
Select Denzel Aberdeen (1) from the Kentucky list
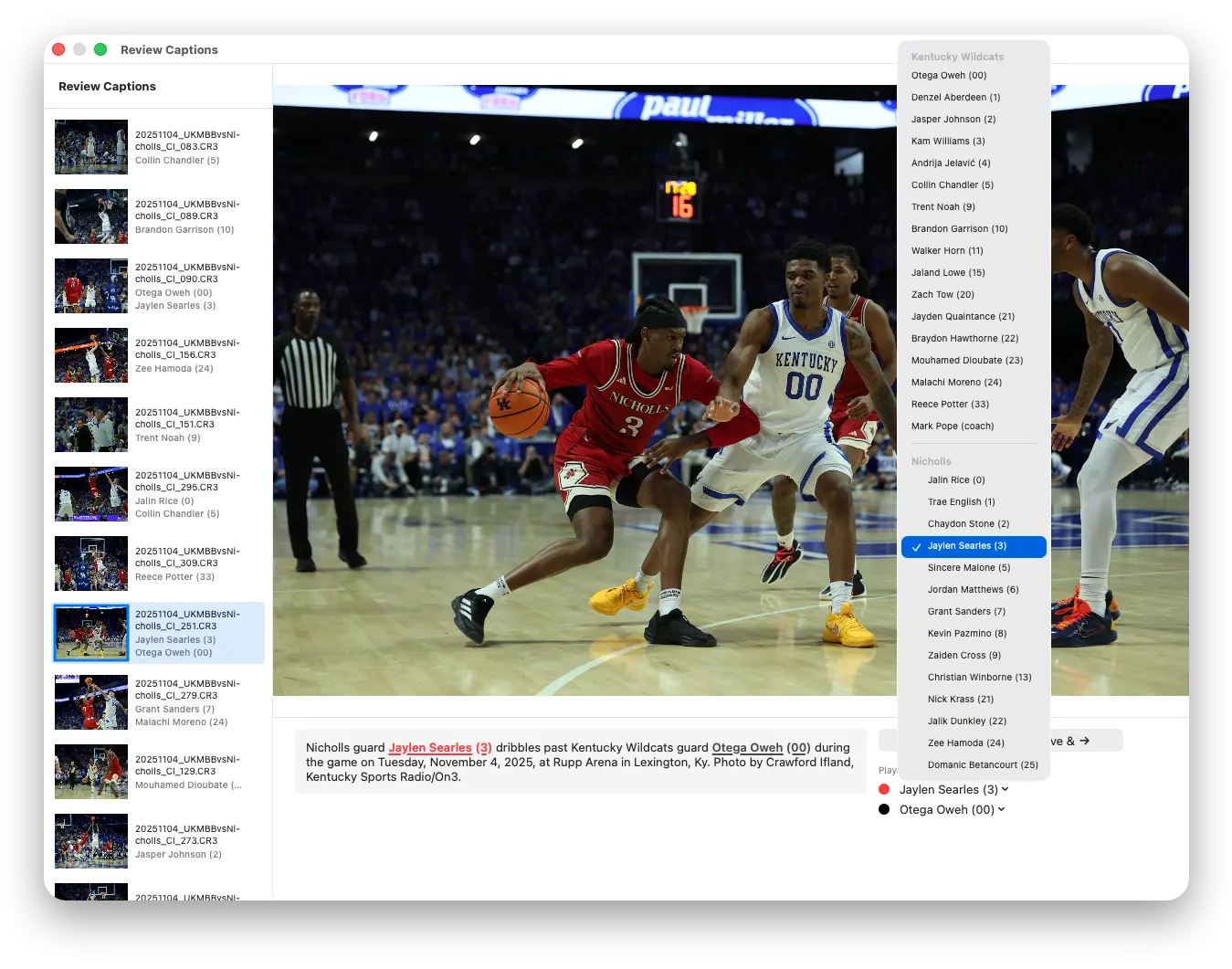pyautogui.click(x=955, y=98)
